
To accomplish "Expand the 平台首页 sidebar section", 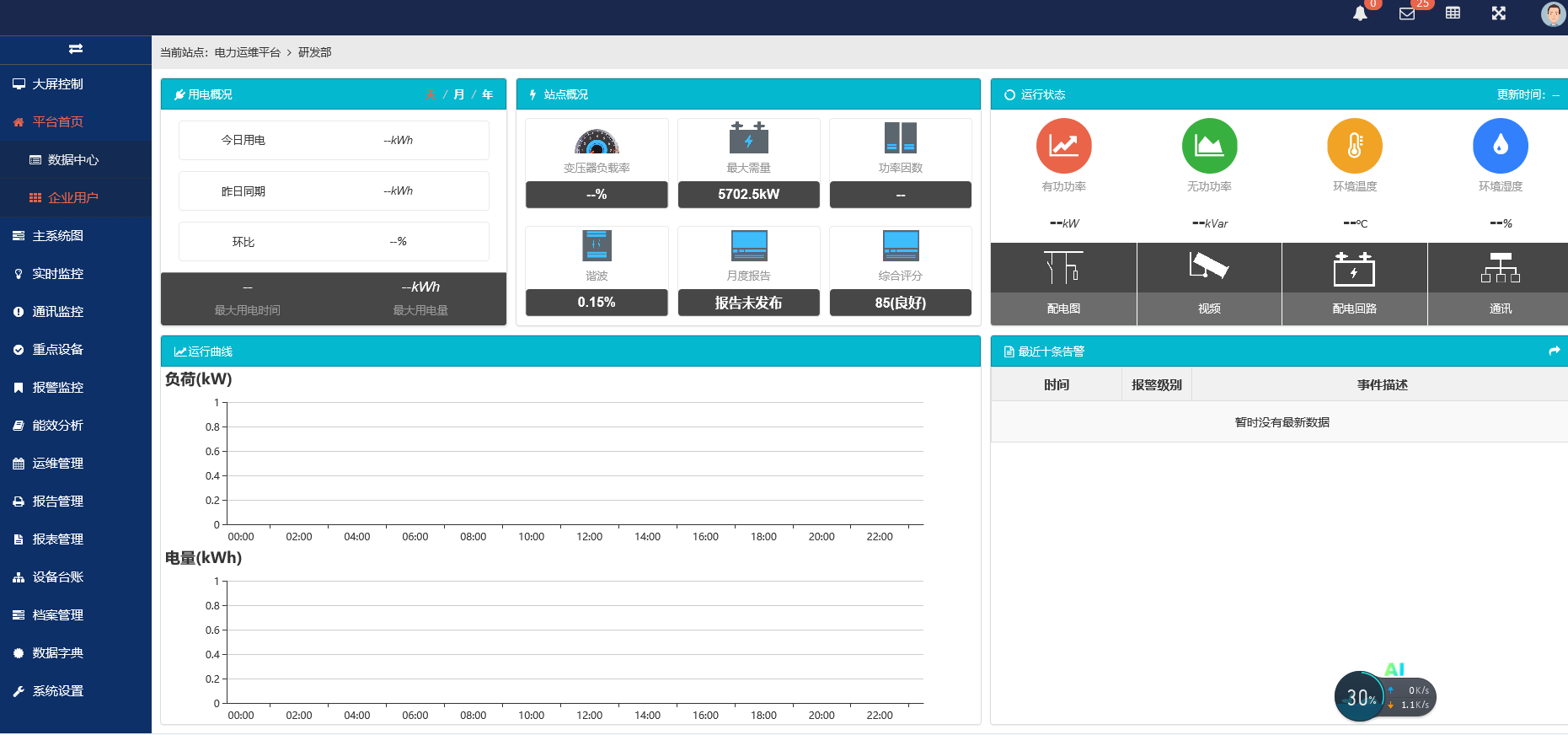I will coord(57,121).
